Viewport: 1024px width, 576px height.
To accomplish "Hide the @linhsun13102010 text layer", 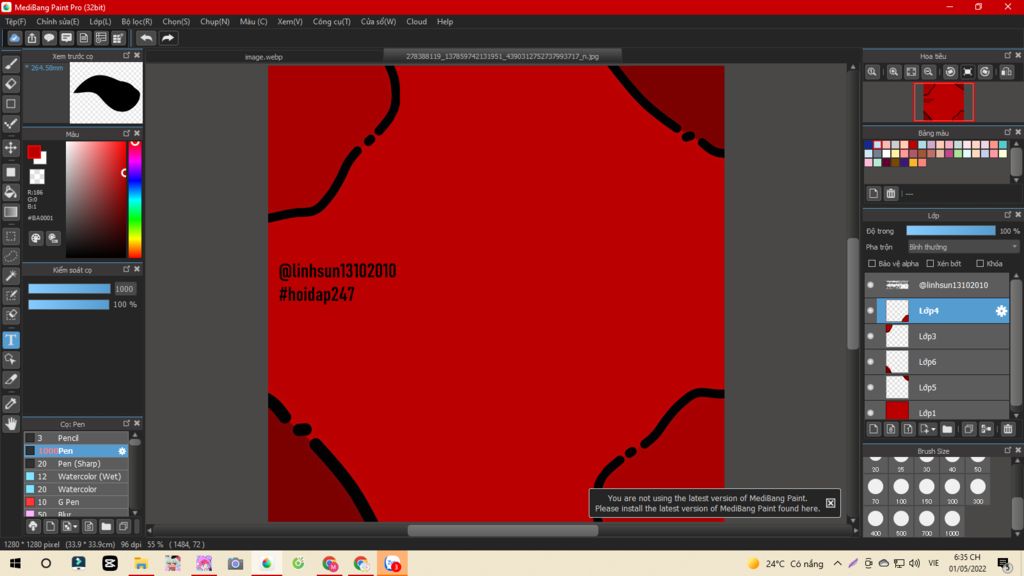I will click(x=871, y=285).
